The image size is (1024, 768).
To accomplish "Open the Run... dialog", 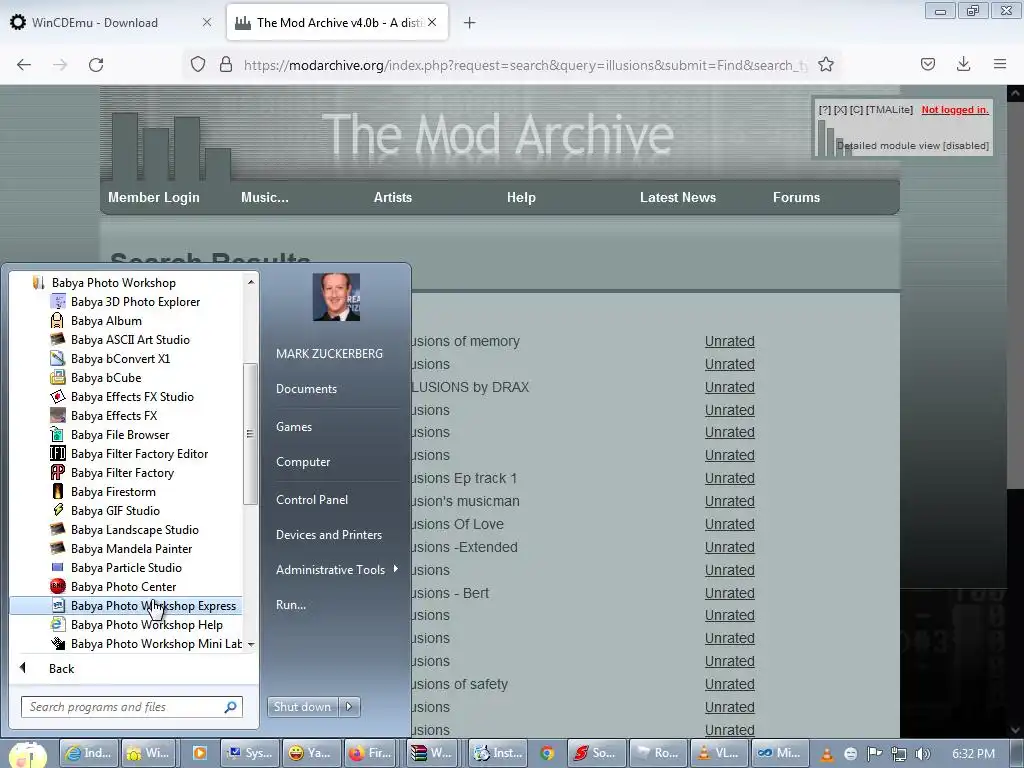I will tap(291, 605).
